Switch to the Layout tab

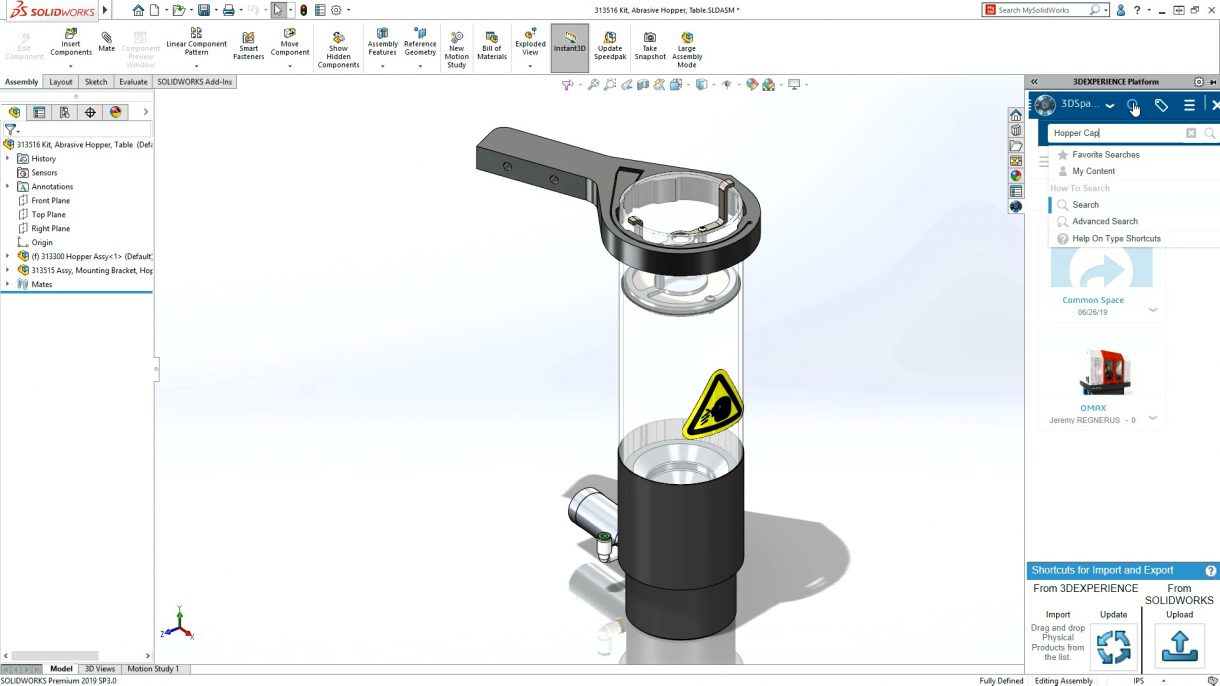click(61, 82)
